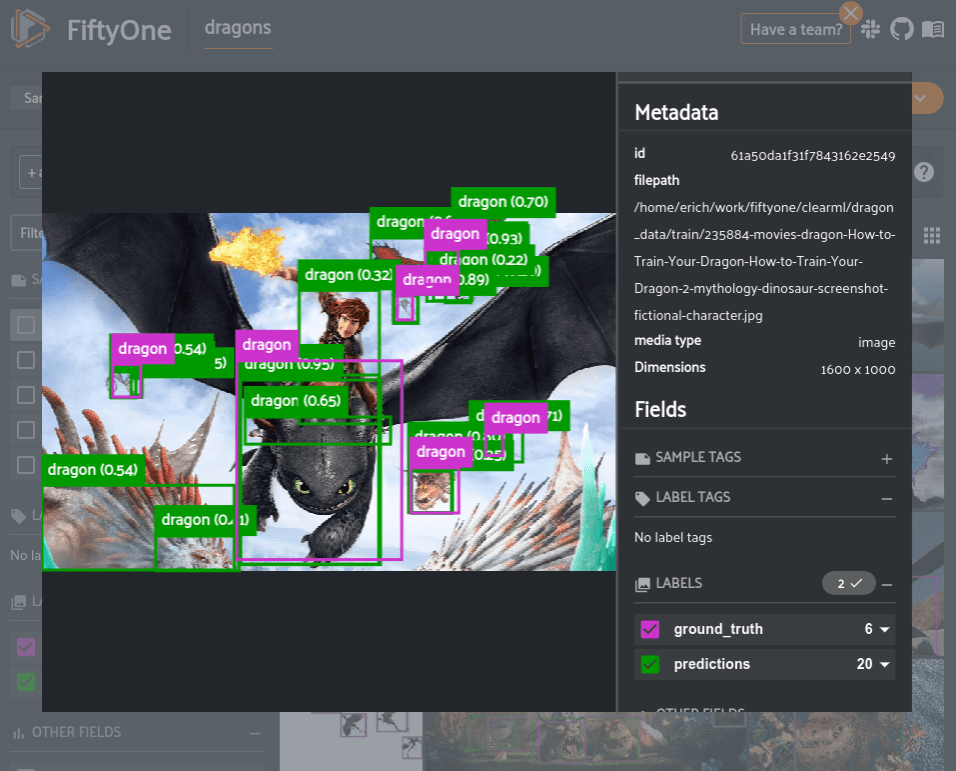Collapse the LABELS section

pyautogui.click(x=887, y=584)
